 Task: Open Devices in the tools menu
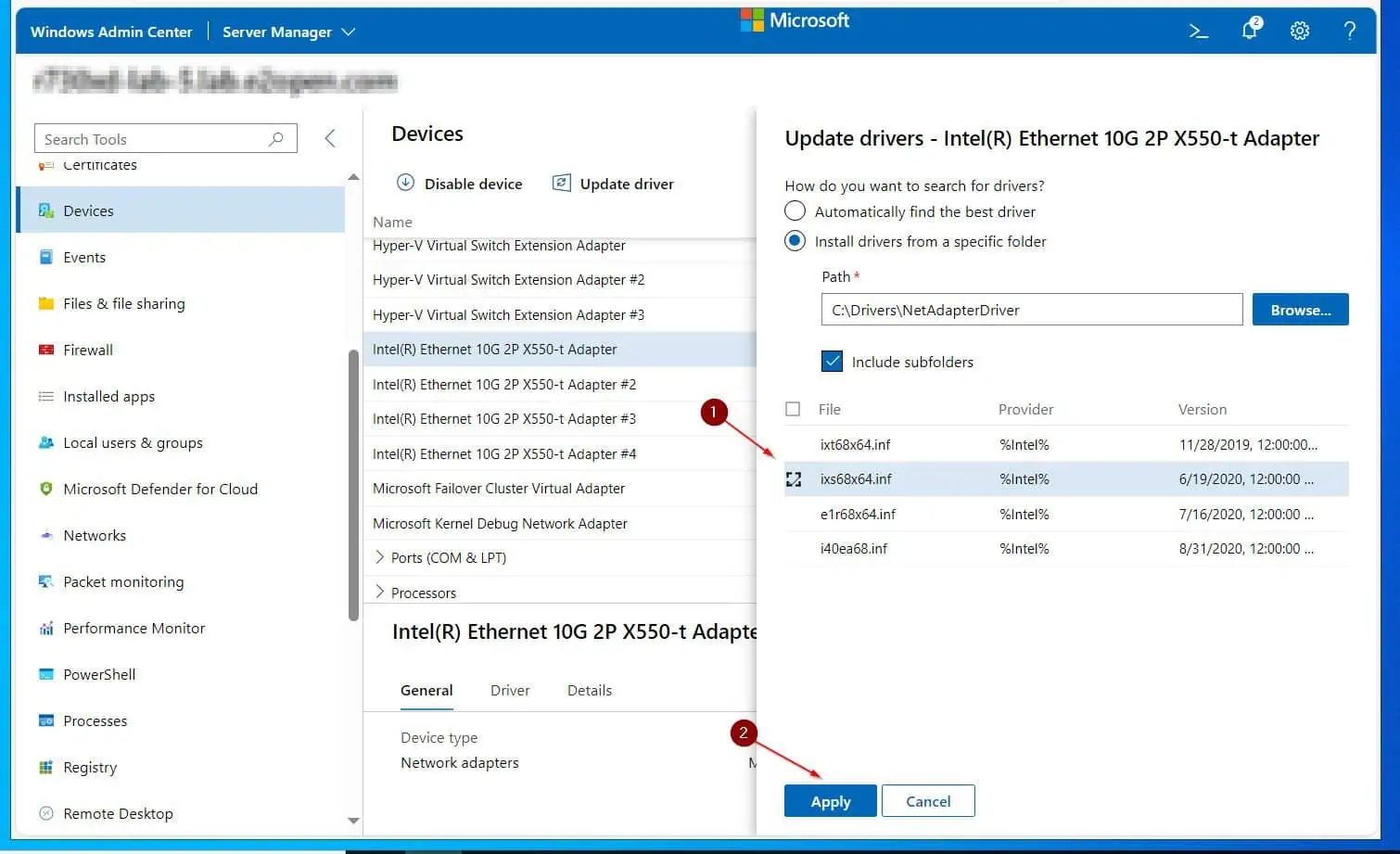181,210
